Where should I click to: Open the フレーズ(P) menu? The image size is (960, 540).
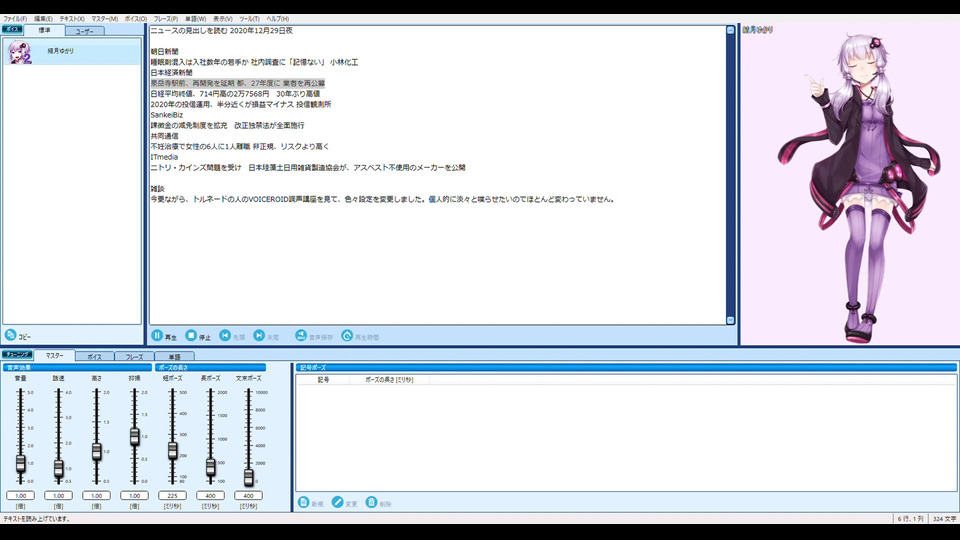click(166, 19)
